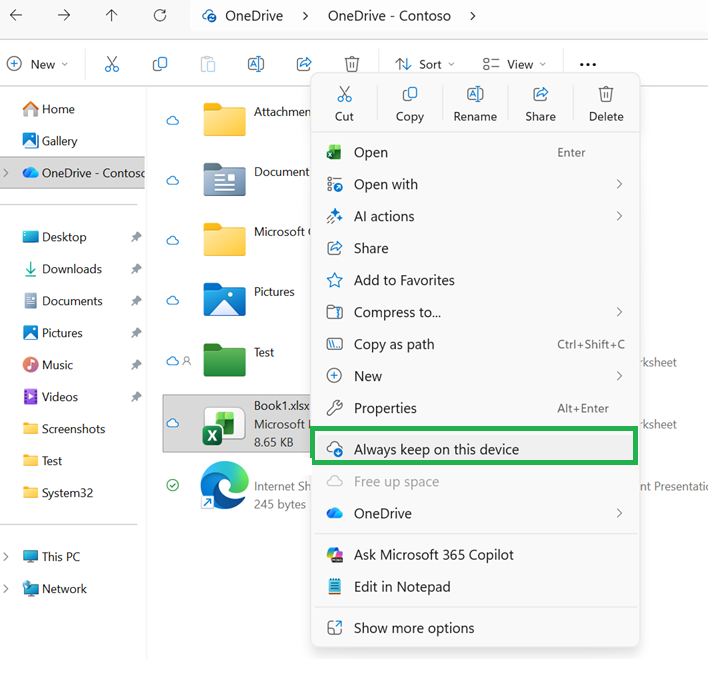Go up one folder level
708x688 pixels.
(112, 15)
